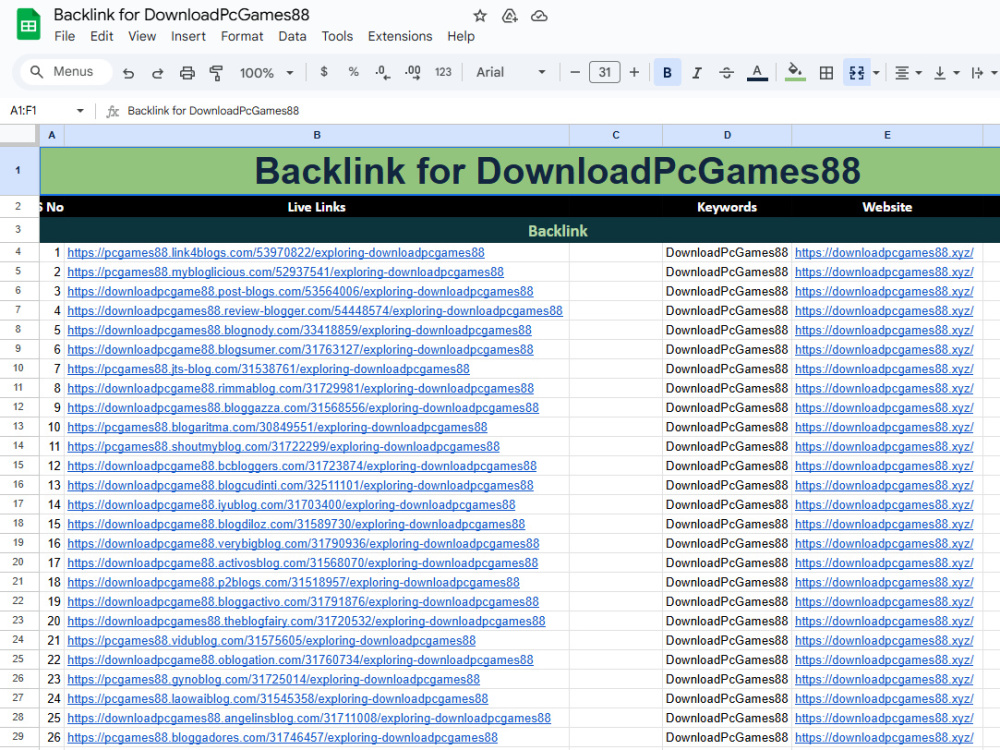Open the fill color picker

click(x=795, y=72)
